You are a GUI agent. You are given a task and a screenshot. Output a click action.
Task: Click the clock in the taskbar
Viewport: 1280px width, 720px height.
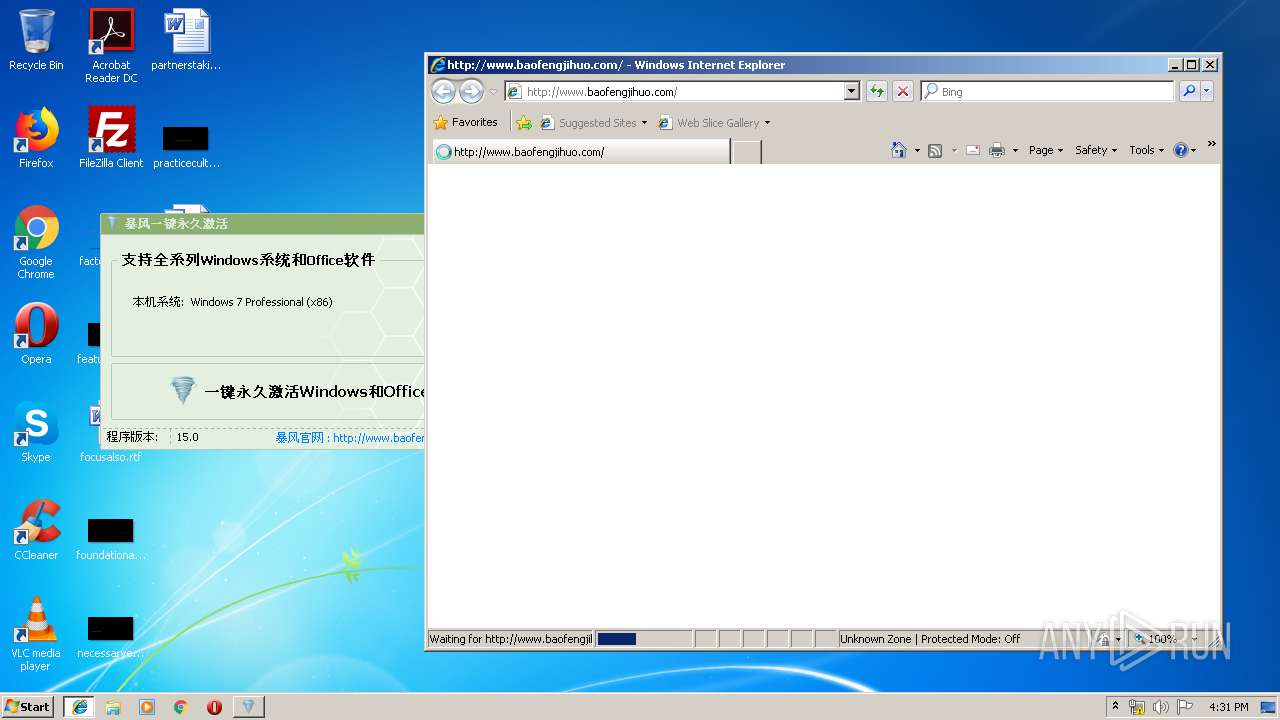coord(1228,707)
